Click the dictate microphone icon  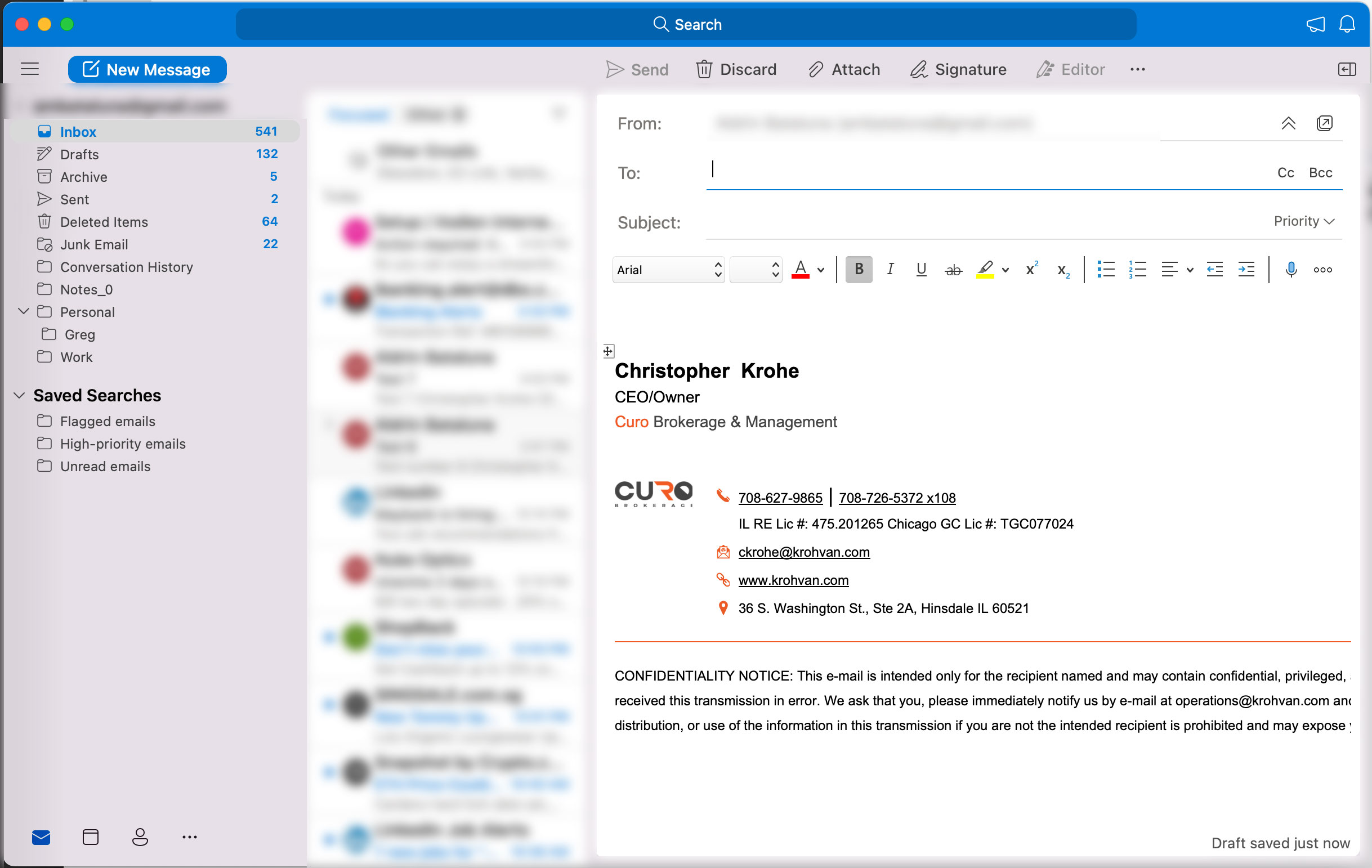[1290, 270]
